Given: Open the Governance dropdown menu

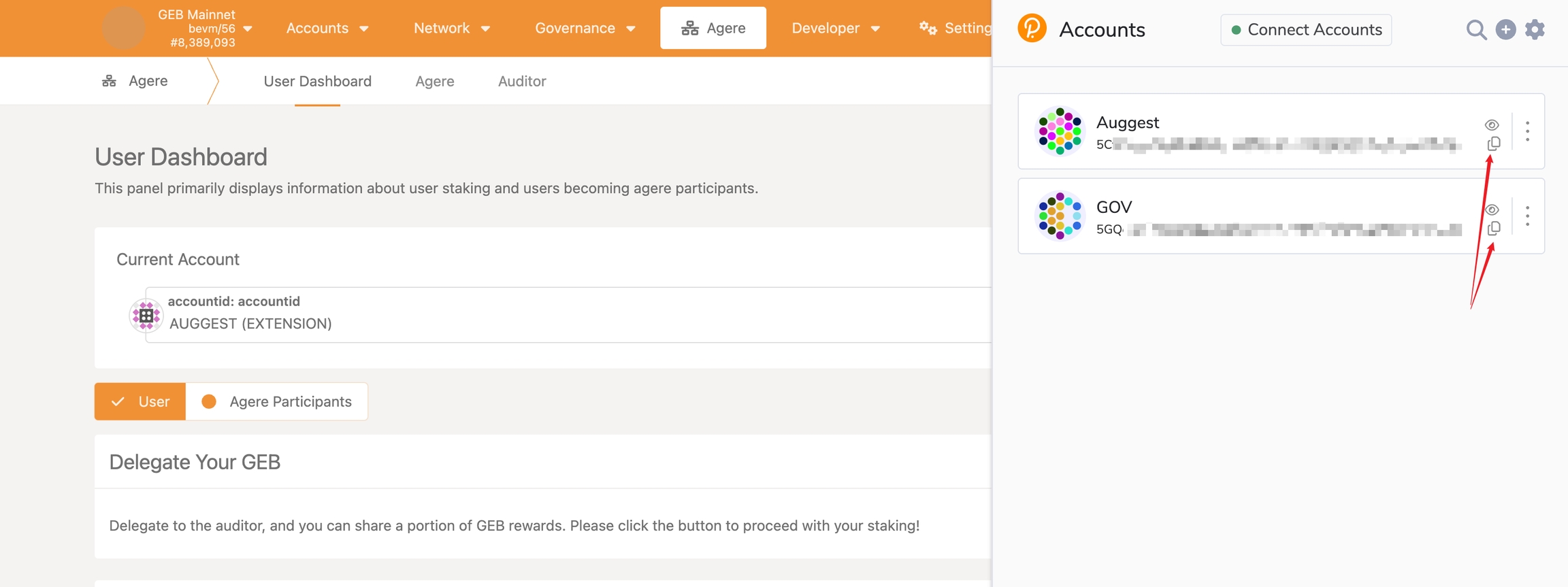Looking at the screenshot, I should click(x=585, y=29).
